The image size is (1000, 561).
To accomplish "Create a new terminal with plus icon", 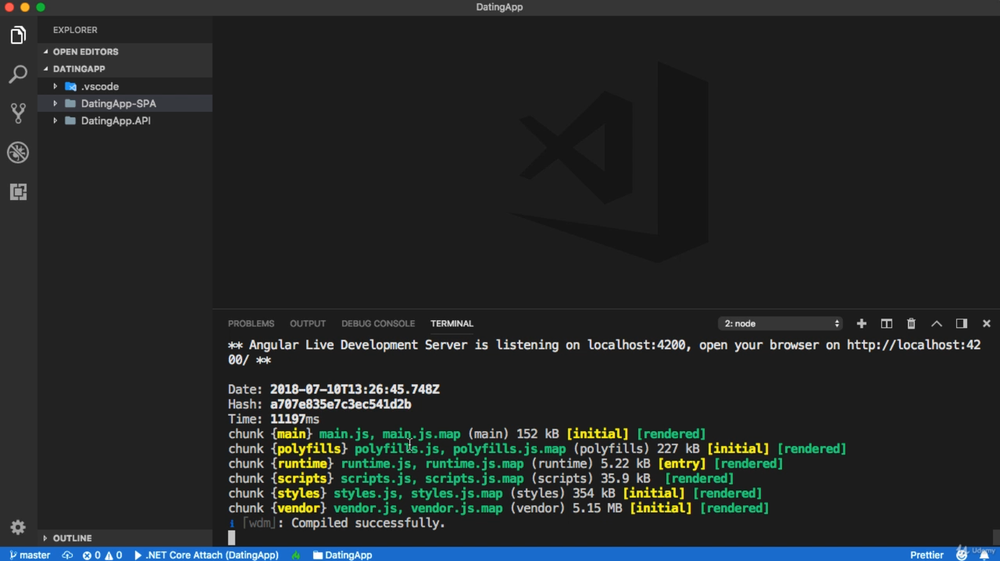I will 861,324.
